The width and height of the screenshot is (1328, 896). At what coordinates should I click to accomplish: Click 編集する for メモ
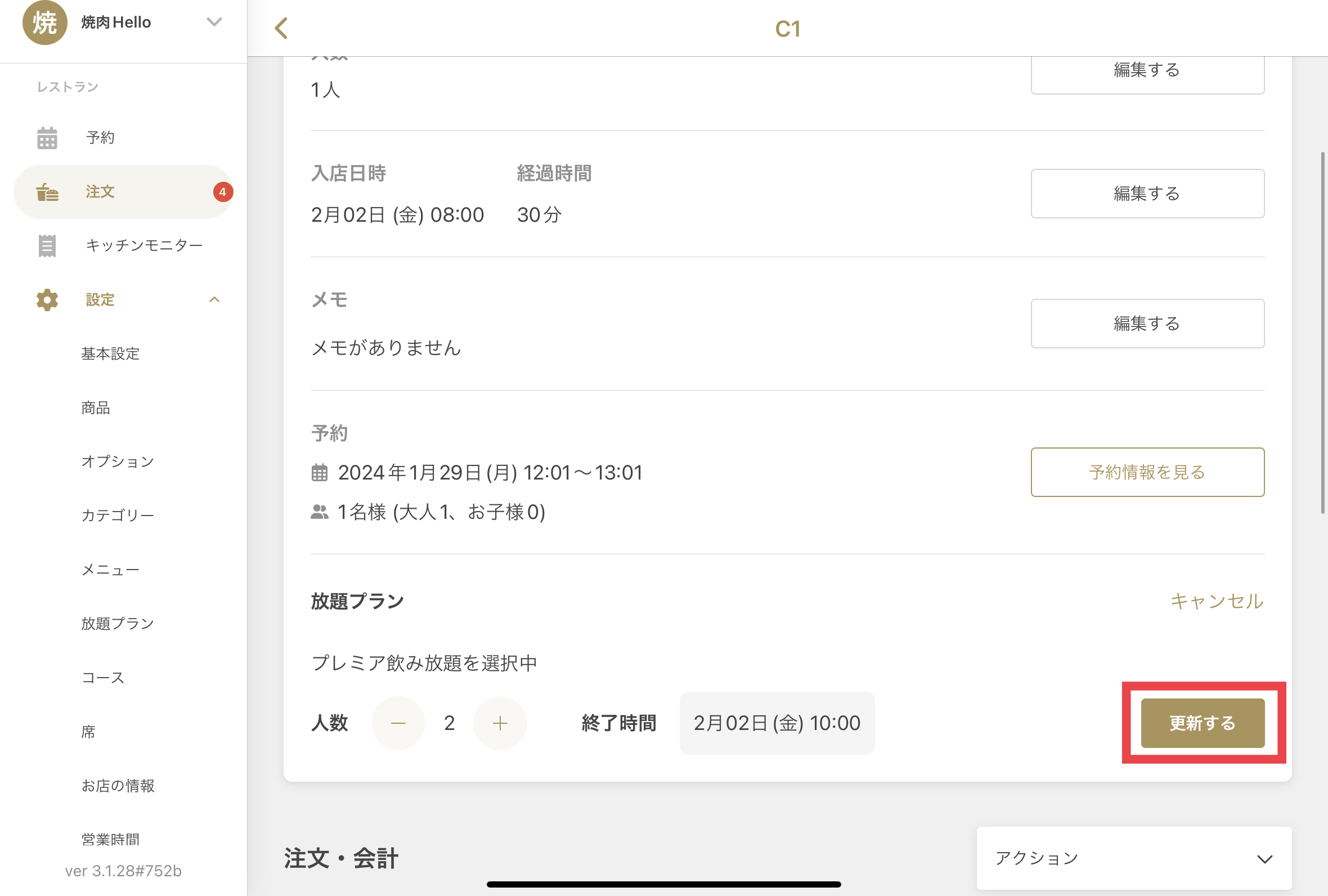[x=1147, y=324]
